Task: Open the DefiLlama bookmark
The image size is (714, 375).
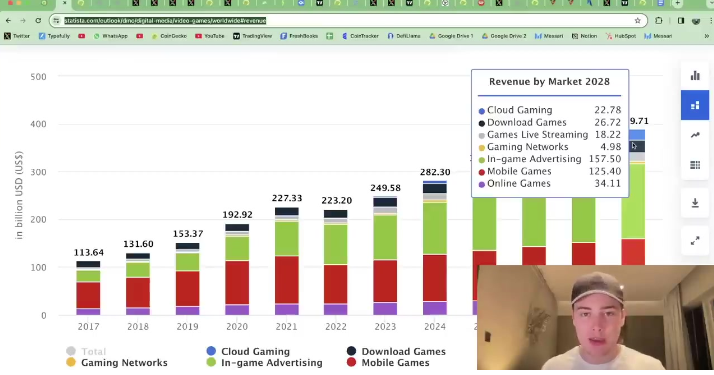Action: coord(404,36)
